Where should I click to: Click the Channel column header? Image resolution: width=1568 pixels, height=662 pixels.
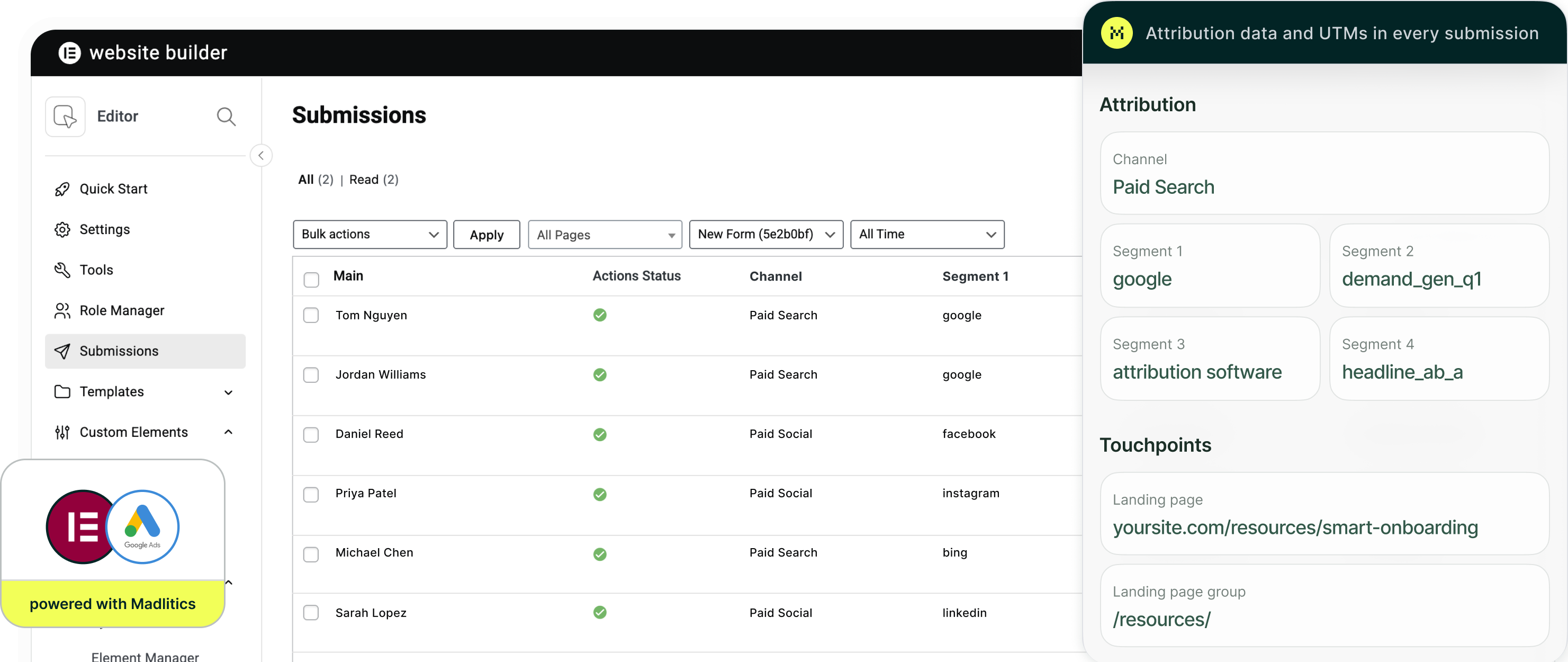pos(776,276)
